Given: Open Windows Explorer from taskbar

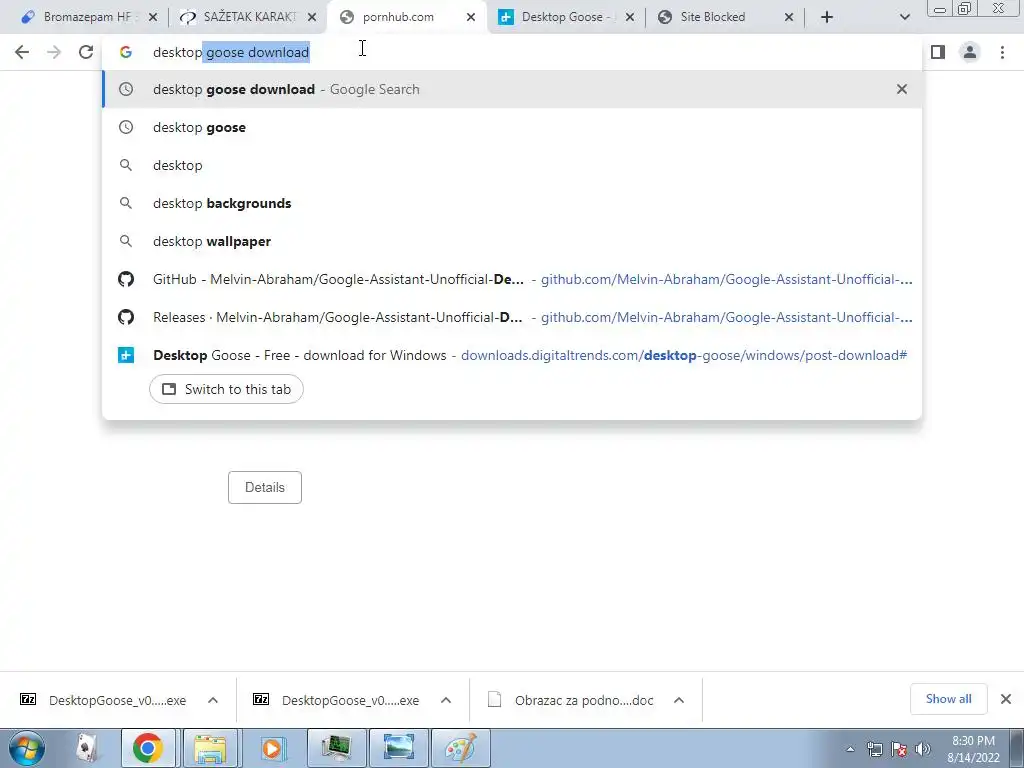Looking at the screenshot, I should 210,748.
